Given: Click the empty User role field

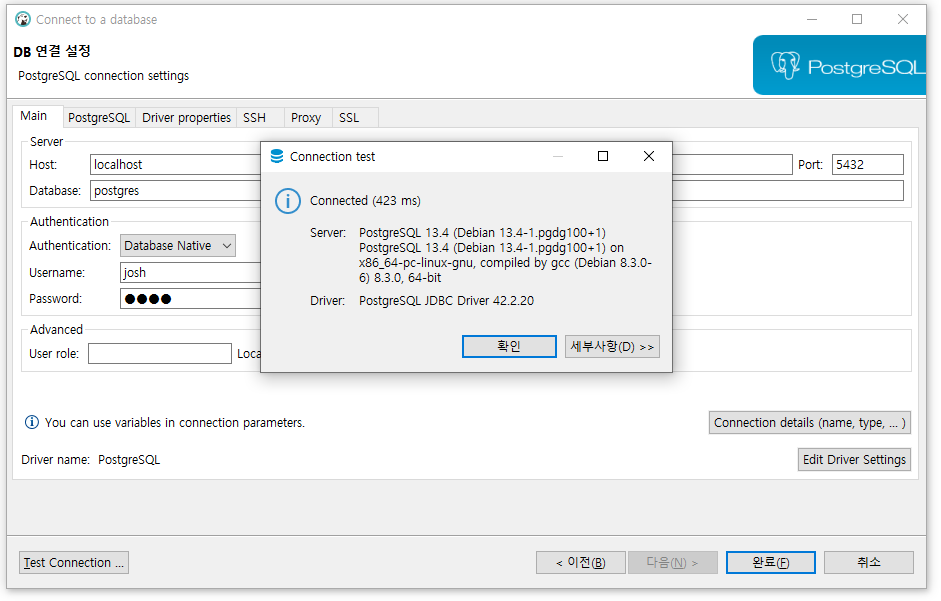Looking at the screenshot, I should pyautogui.click(x=160, y=354).
